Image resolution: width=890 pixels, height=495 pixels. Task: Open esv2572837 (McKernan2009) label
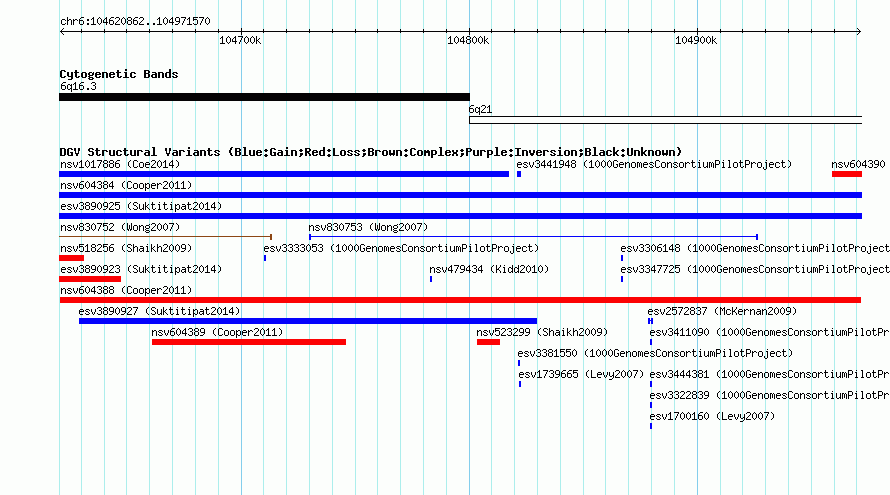722,311
